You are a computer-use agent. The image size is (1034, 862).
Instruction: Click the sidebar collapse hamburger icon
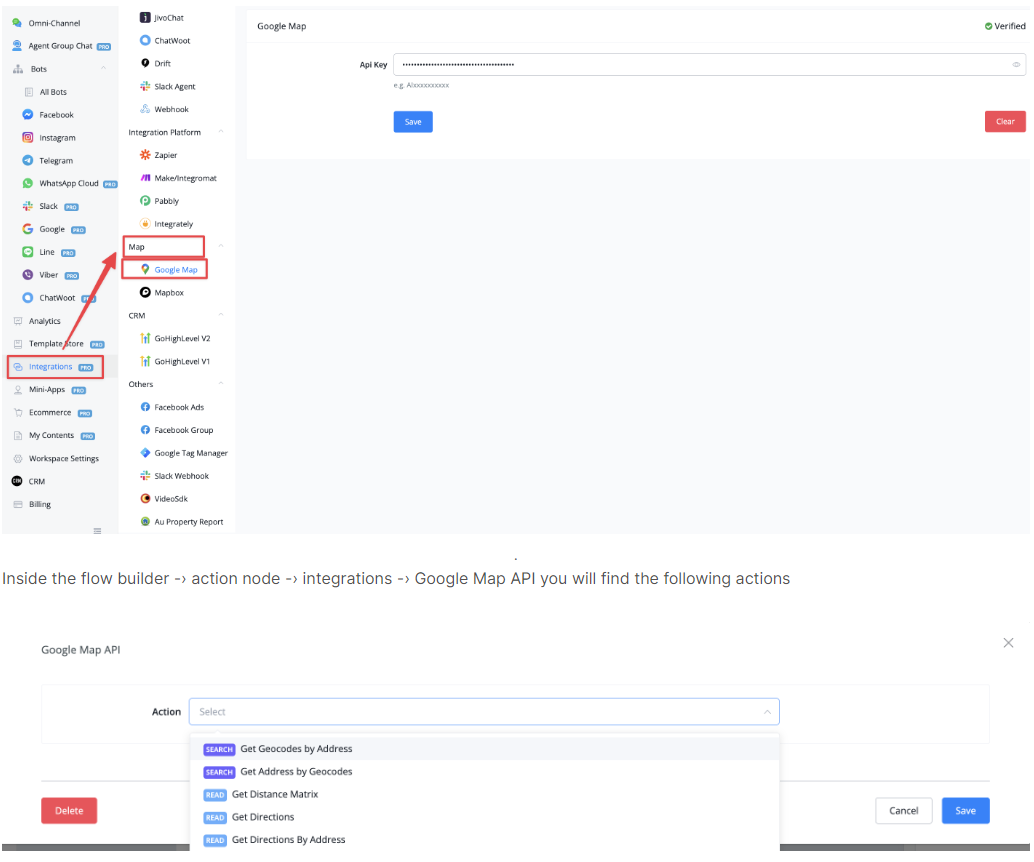pos(97,531)
